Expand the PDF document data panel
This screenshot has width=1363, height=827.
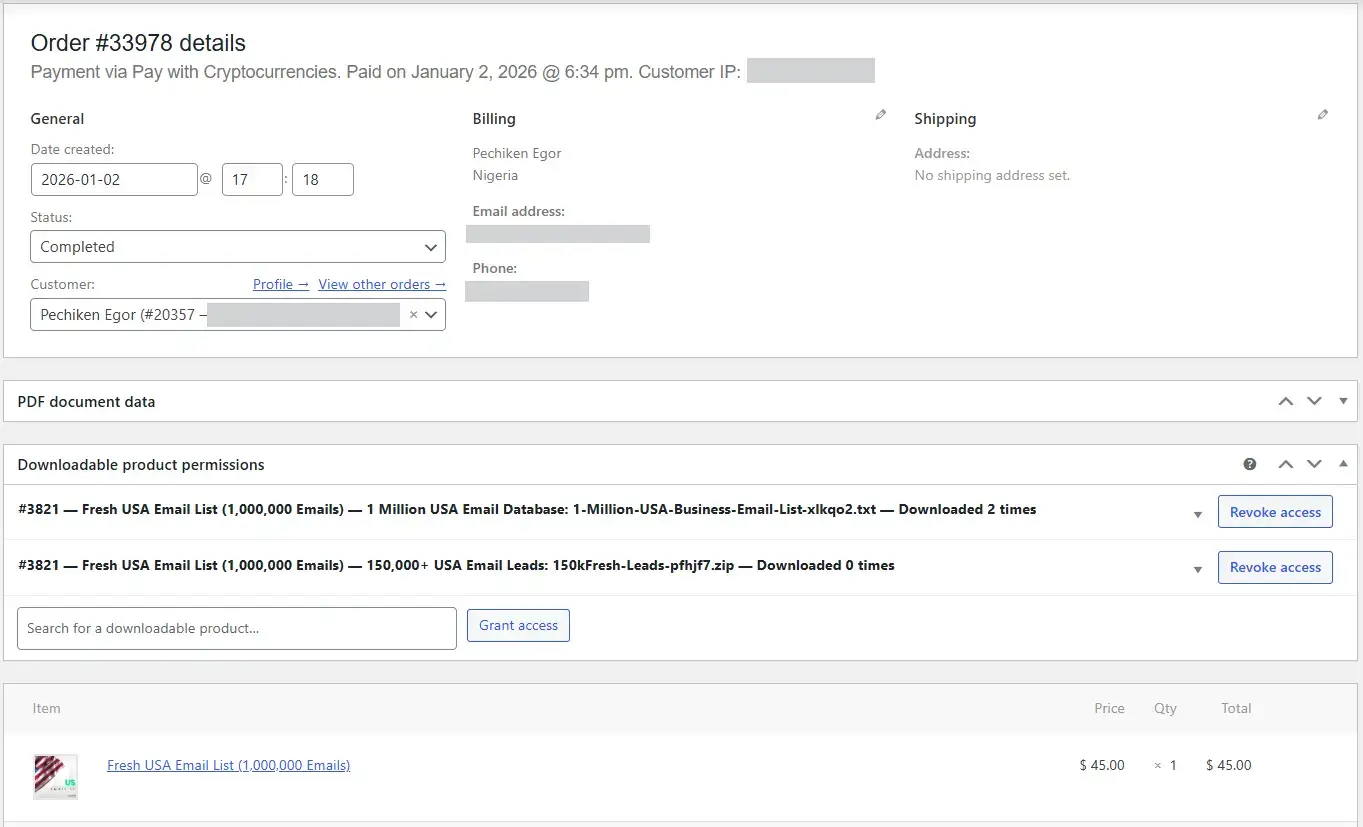point(1343,401)
